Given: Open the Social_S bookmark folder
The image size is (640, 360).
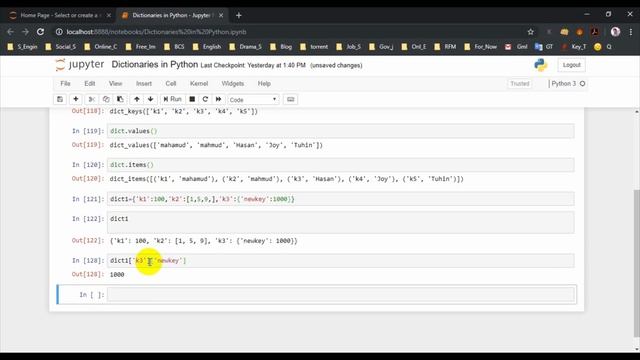Looking at the screenshot, I should 60,47.
